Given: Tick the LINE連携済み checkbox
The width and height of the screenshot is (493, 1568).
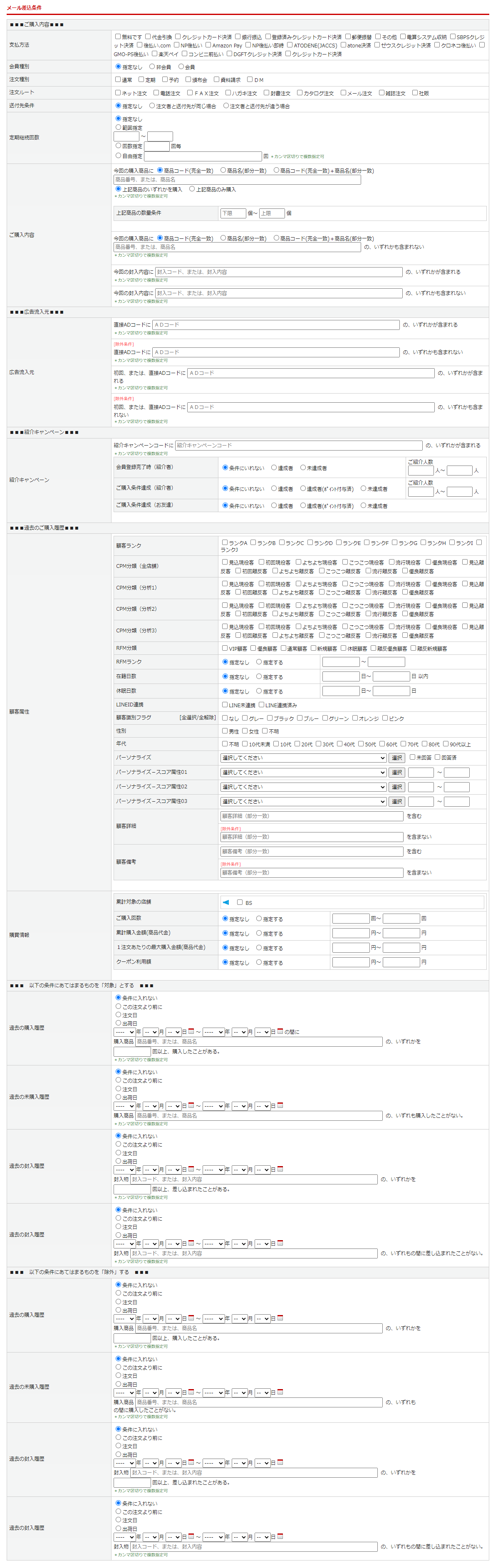Looking at the screenshot, I should [x=262, y=705].
